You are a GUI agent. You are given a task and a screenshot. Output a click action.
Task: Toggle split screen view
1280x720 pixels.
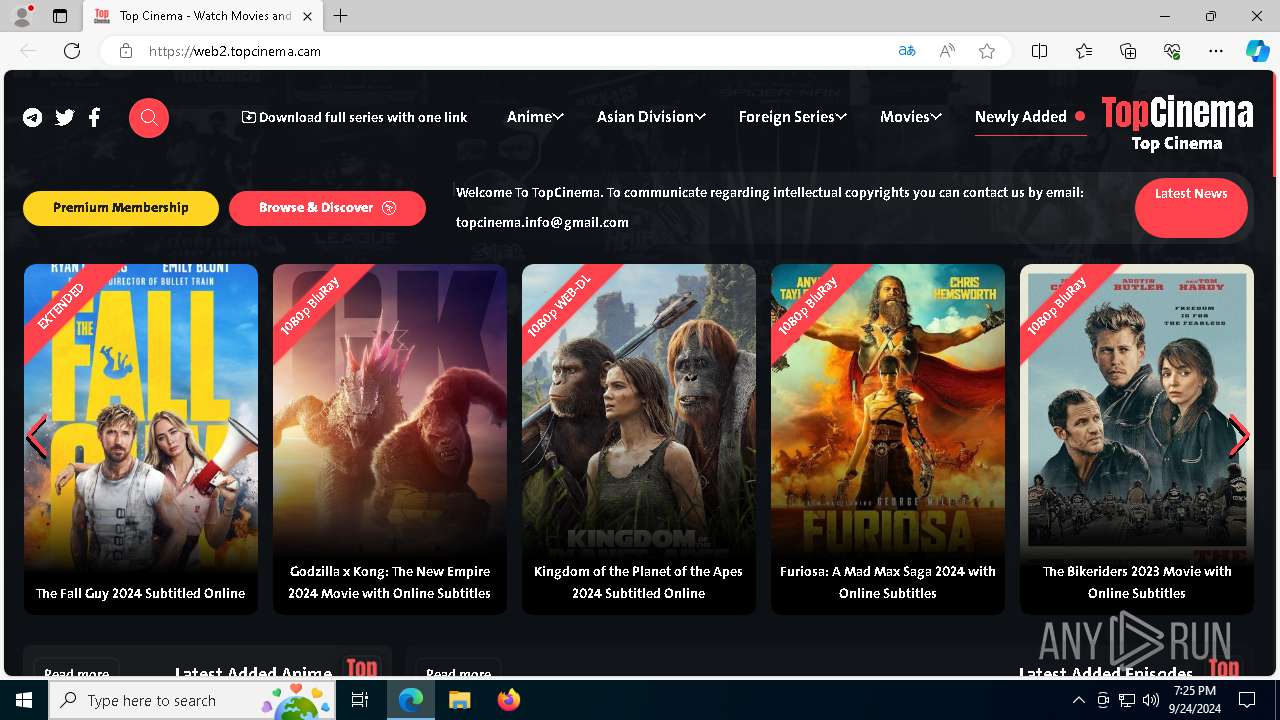(1039, 51)
